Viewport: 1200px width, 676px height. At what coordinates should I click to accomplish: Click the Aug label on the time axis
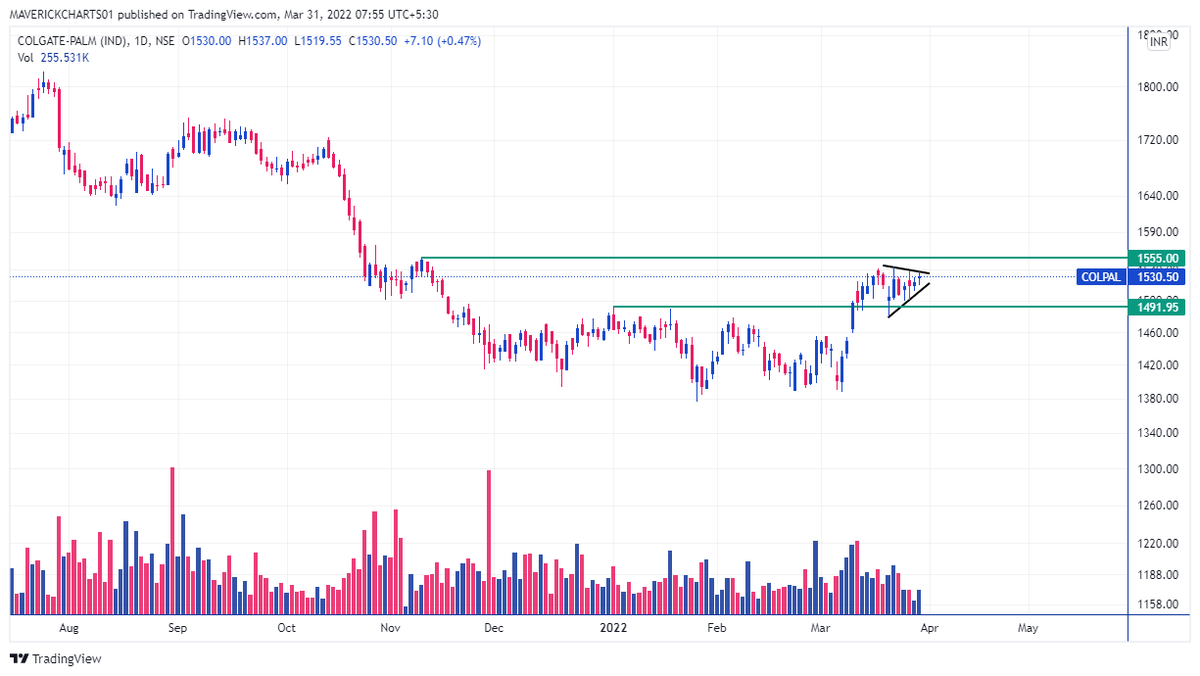tap(69, 629)
